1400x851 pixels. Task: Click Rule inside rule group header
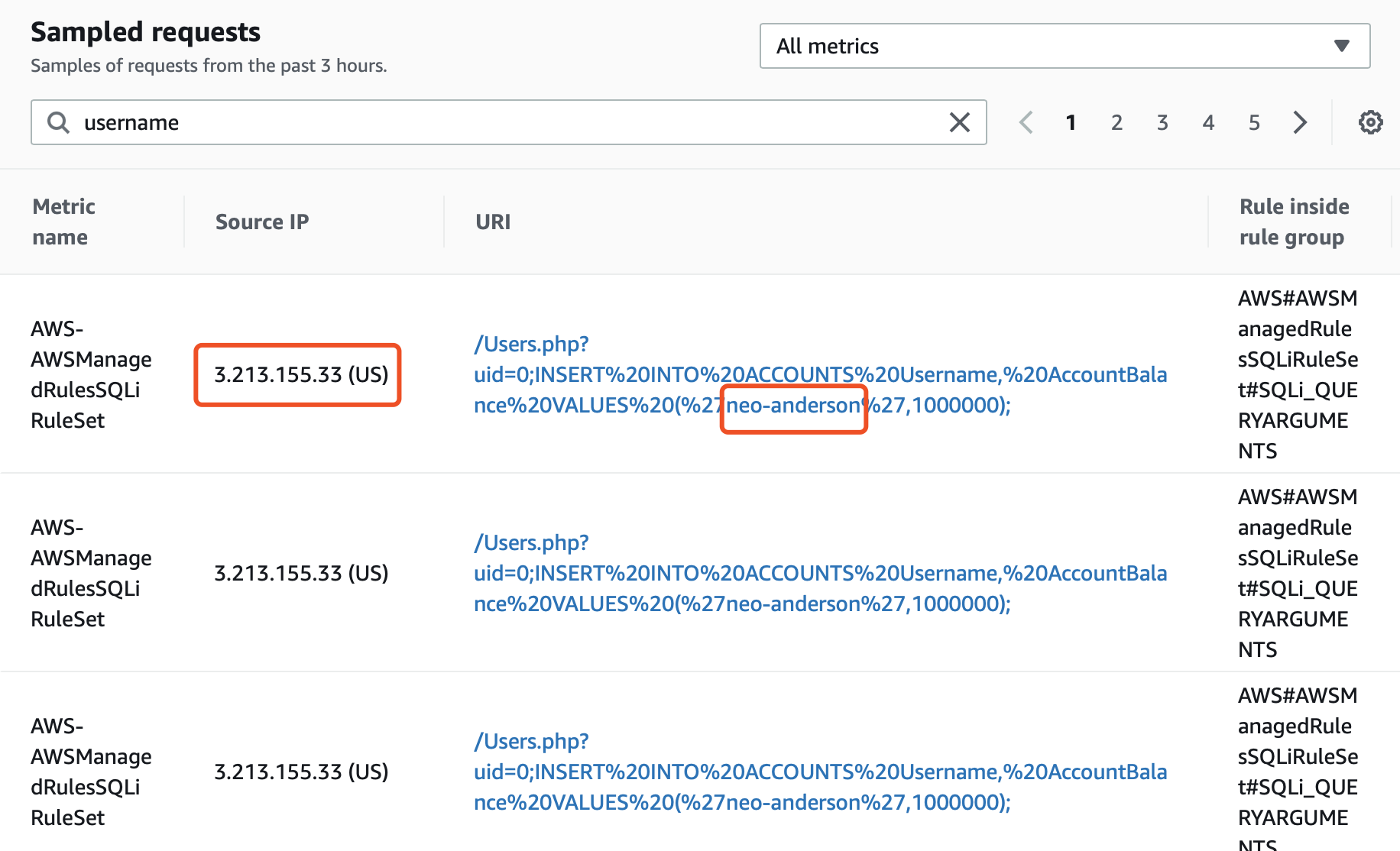click(x=1294, y=222)
